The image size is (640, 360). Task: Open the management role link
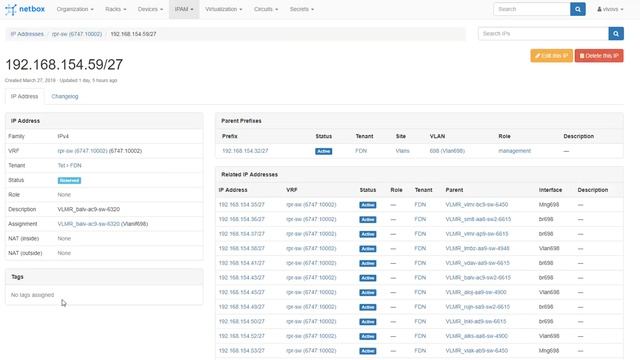pyautogui.click(x=514, y=151)
